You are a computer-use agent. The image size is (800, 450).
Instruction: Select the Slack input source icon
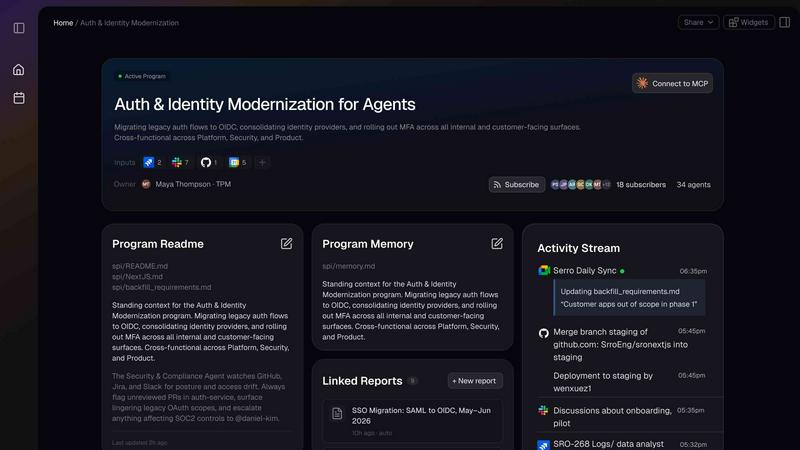click(177, 162)
